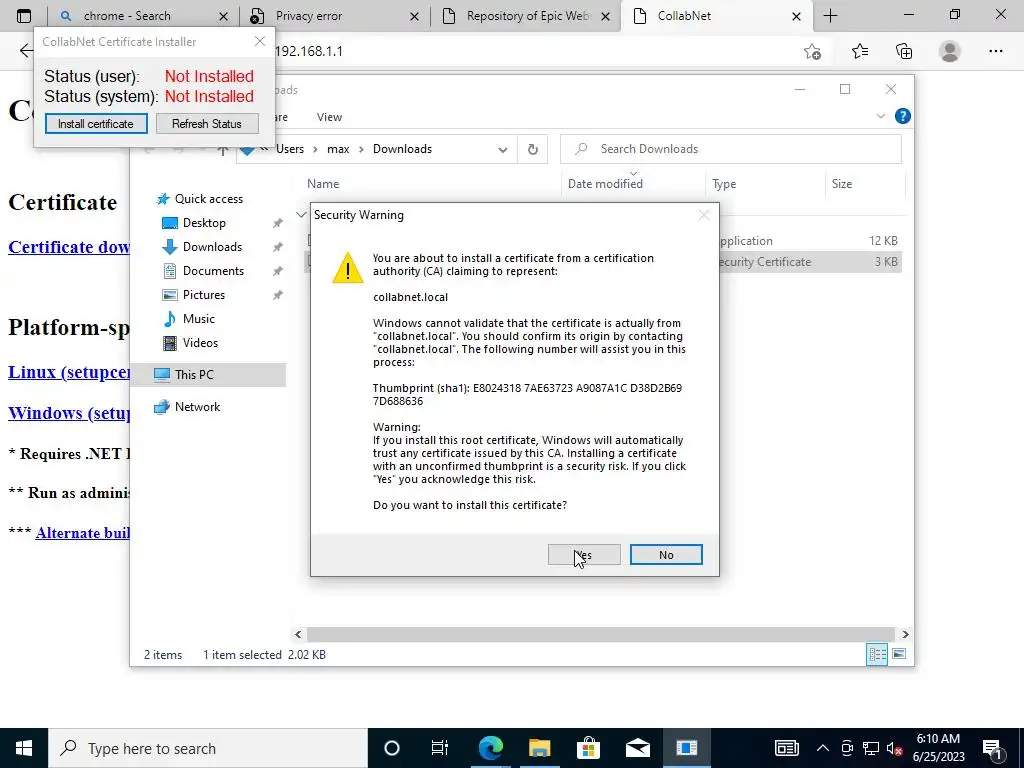Open the muted volume tray icon

[895, 748]
